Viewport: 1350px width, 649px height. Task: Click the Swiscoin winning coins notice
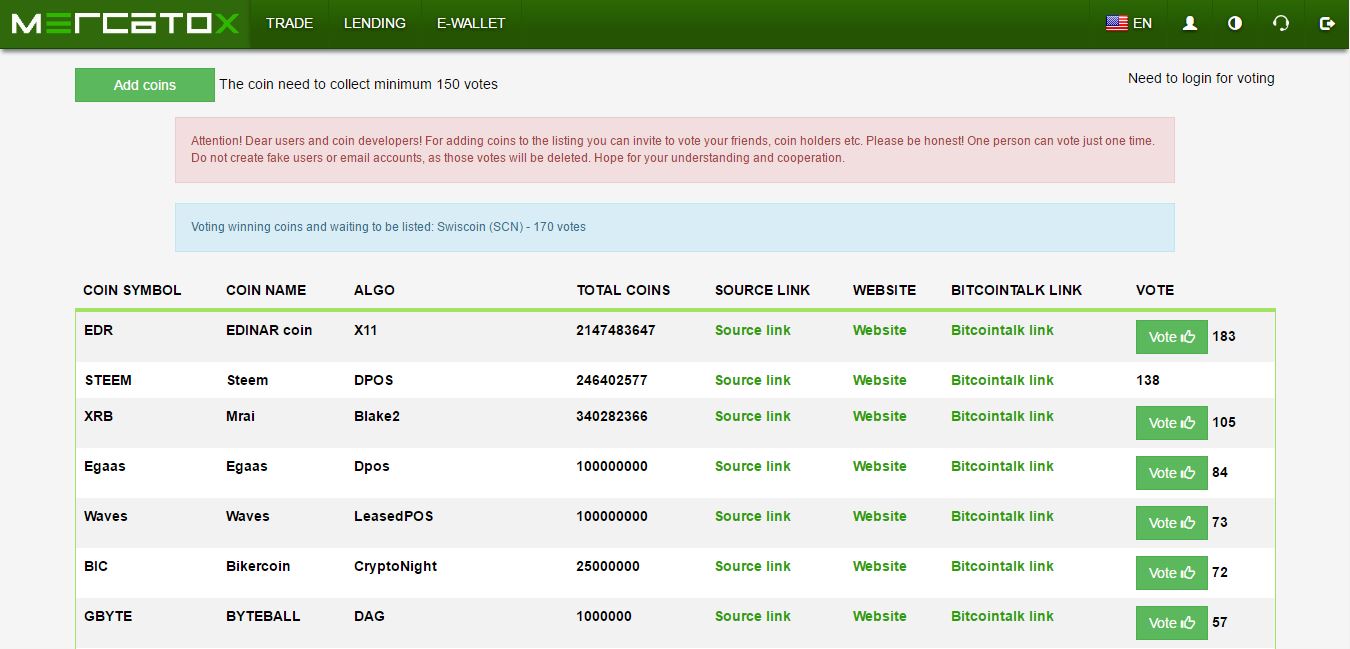pyautogui.click(x=675, y=227)
